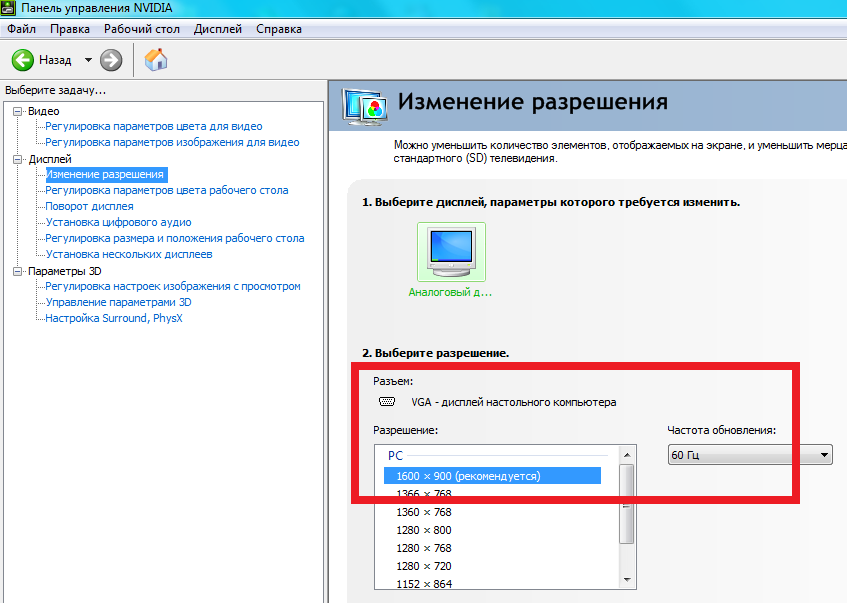The width and height of the screenshot is (847, 603).
Task: Select resolution 1280 × 768
Action: coord(424,548)
